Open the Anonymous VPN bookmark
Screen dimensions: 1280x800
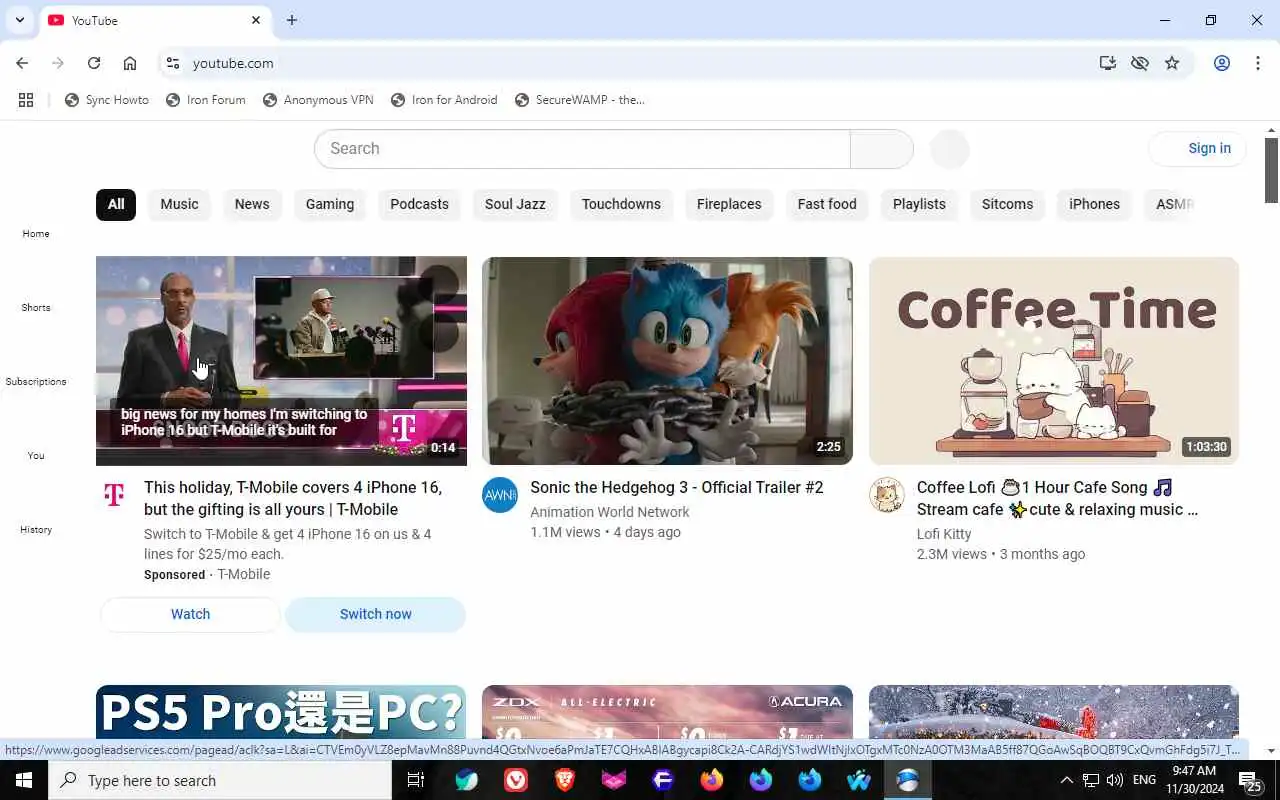[318, 100]
